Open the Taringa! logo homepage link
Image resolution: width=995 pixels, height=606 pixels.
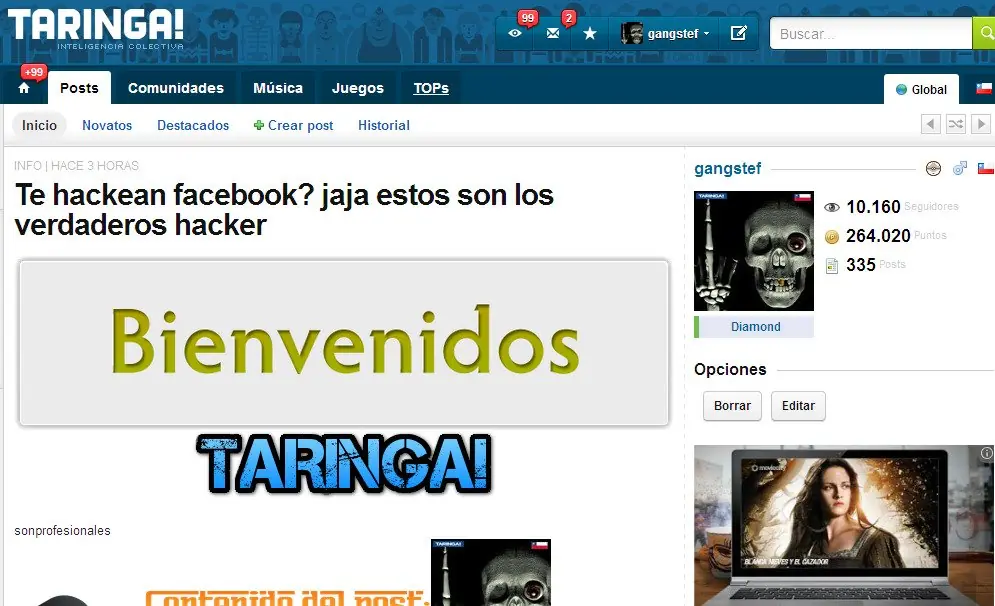click(96, 29)
